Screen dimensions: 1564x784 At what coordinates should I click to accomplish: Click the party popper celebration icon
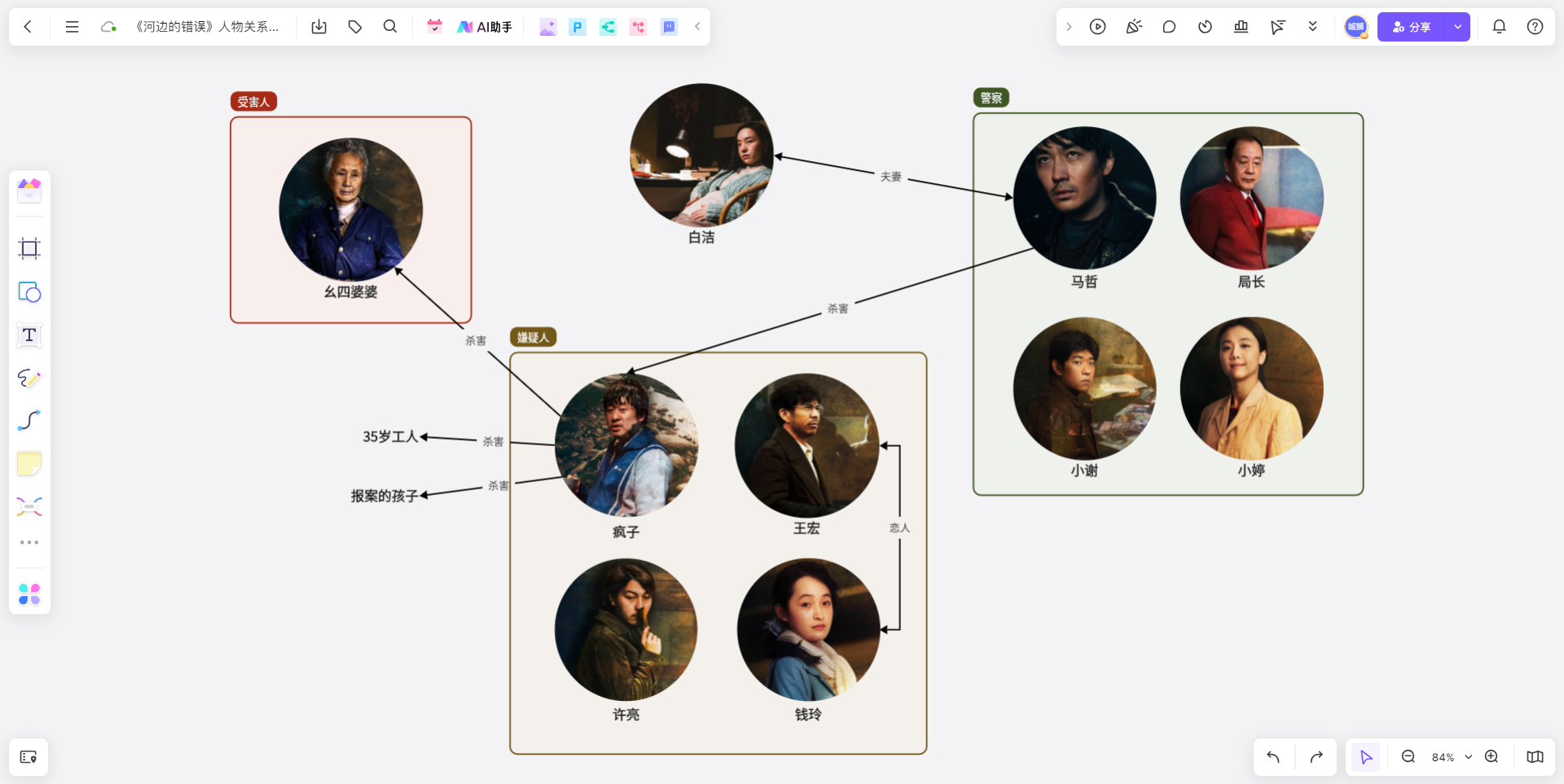pyautogui.click(x=1134, y=27)
